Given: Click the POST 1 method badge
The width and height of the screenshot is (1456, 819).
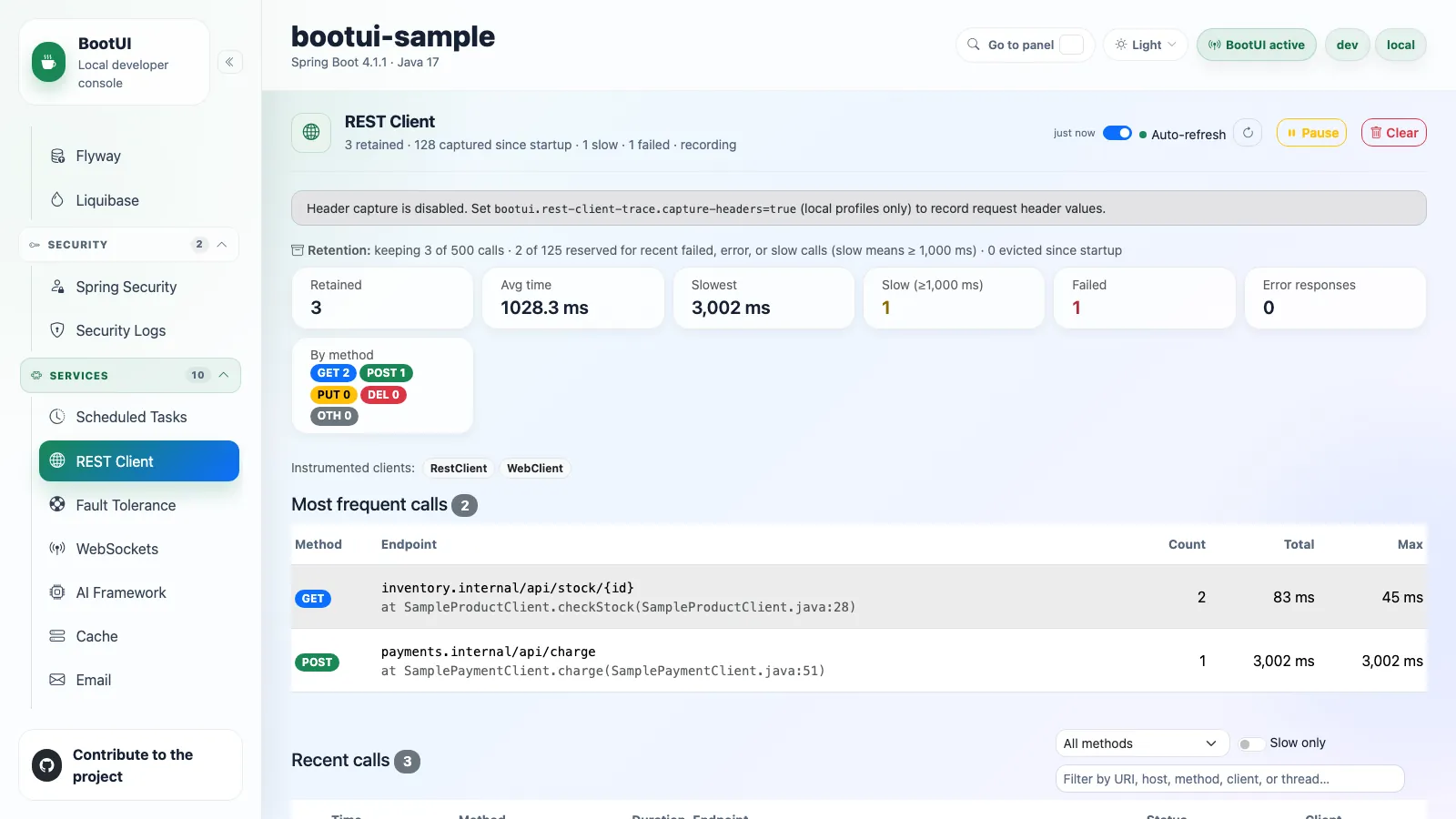Looking at the screenshot, I should (x=386, y=373).
